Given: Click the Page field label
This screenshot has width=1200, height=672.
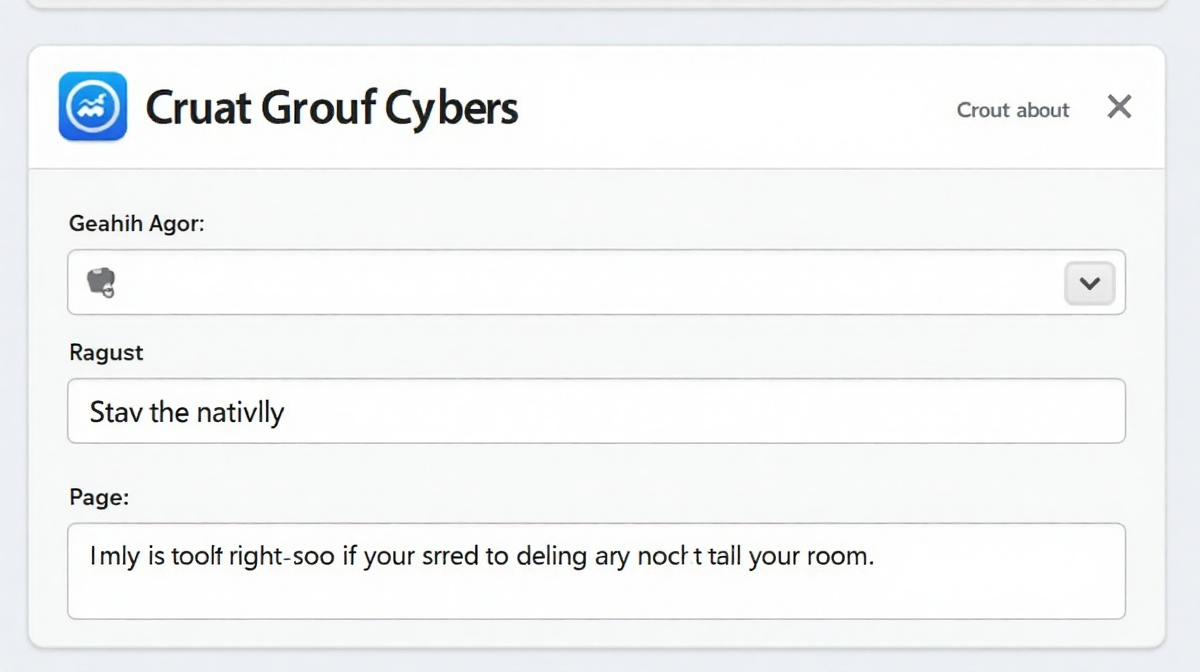Looking at the screenshot, I should 99,496.
